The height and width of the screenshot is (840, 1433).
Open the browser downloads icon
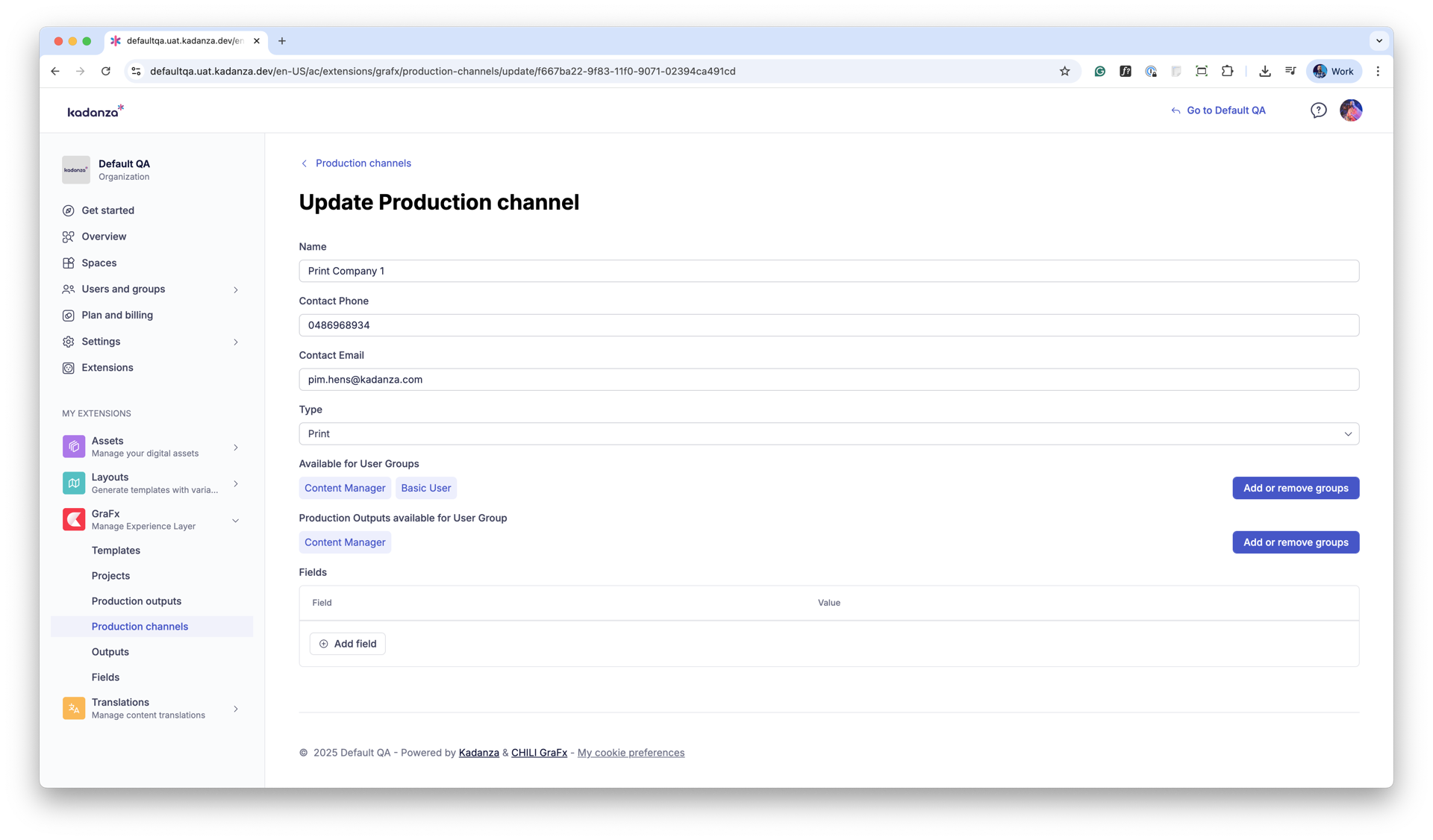(x=1264, y=72)
